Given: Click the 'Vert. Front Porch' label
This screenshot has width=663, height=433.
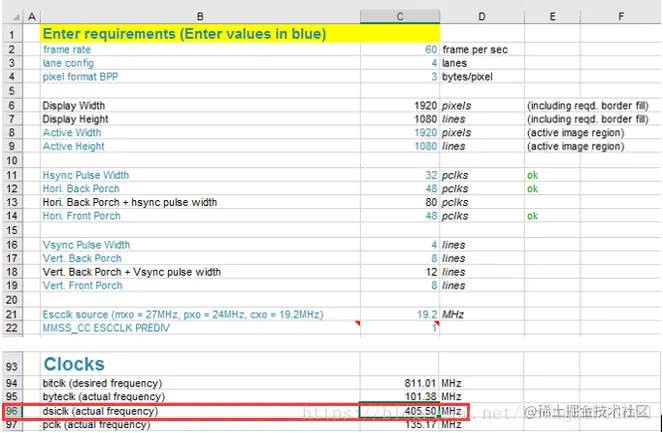Looking at the screenshot, I should click(82, 285).
